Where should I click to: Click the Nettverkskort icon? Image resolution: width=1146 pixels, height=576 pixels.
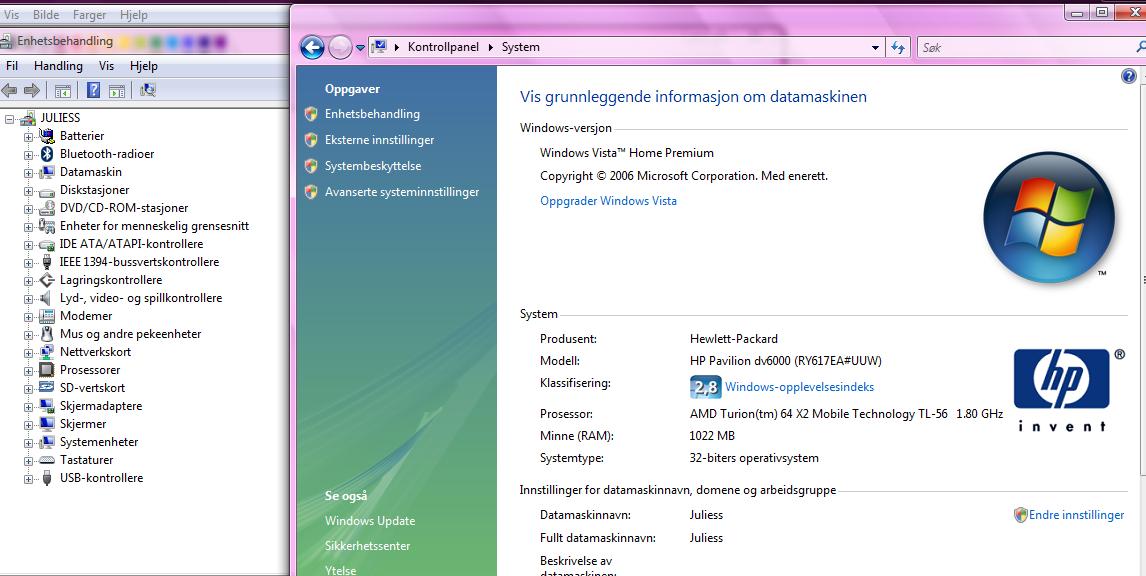[x=47, y=352]
